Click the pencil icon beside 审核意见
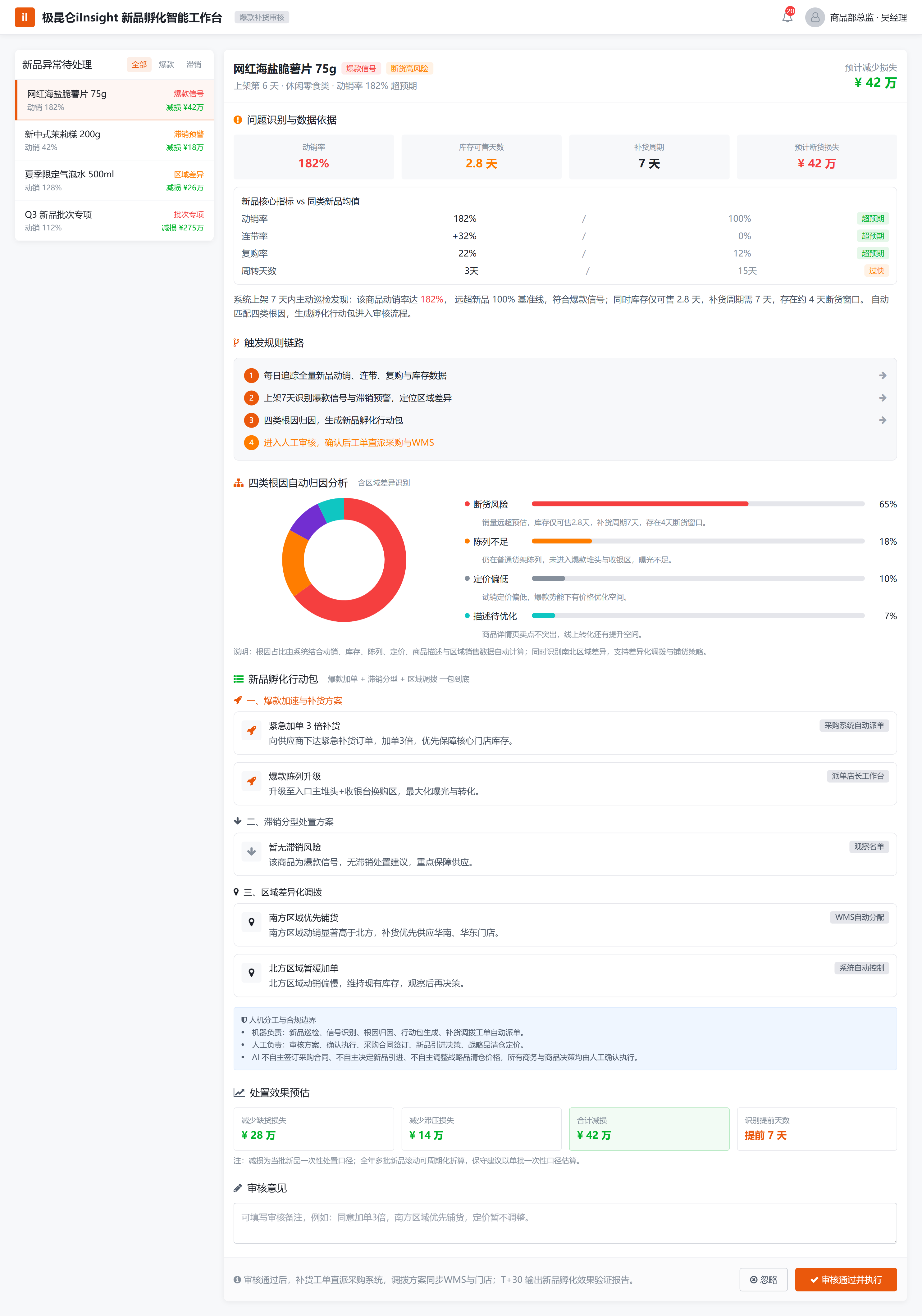 pyautogui.click(x=237, y=1188)
